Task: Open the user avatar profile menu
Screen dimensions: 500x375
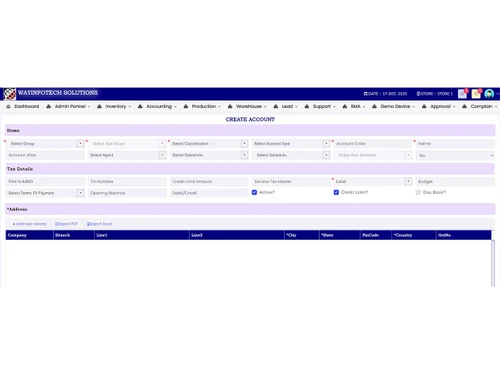Action: click(489, 94)
